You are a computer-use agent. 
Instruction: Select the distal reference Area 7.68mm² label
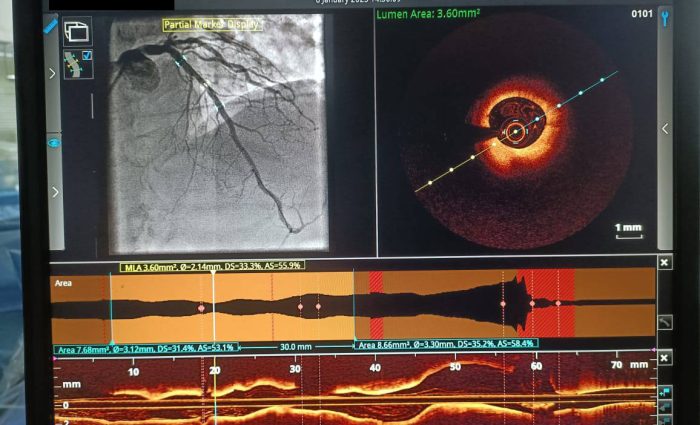(145, 348)
